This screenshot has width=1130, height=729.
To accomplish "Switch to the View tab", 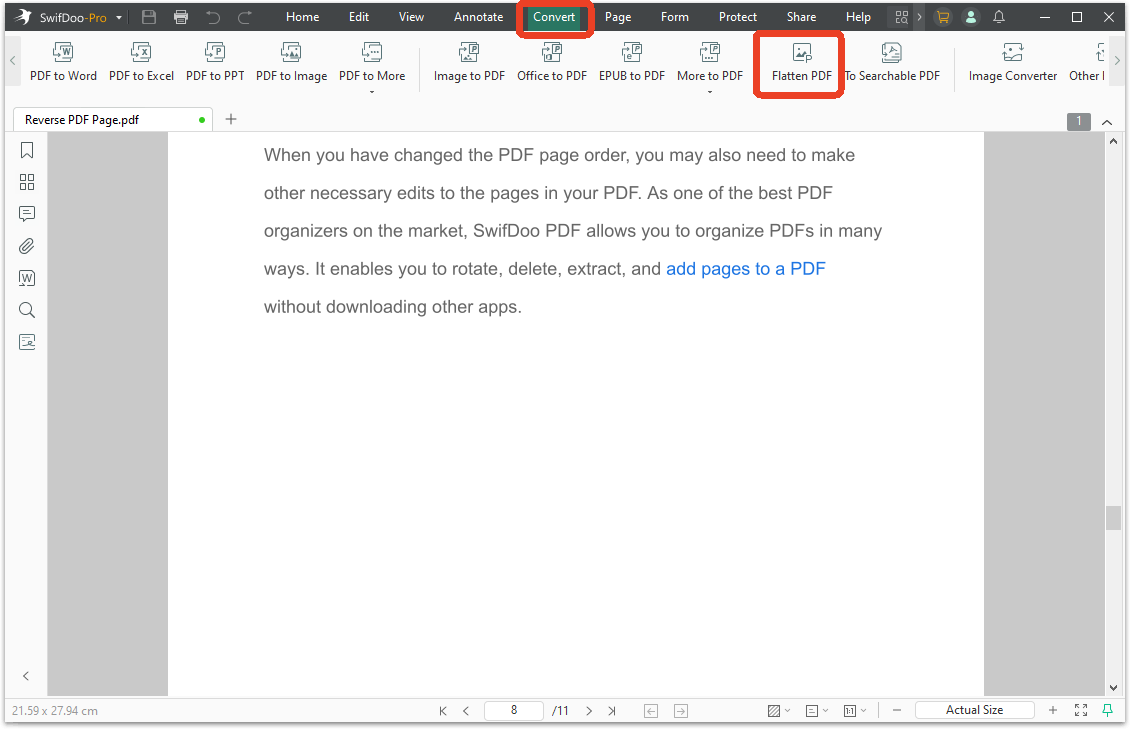I will point(411,17).
